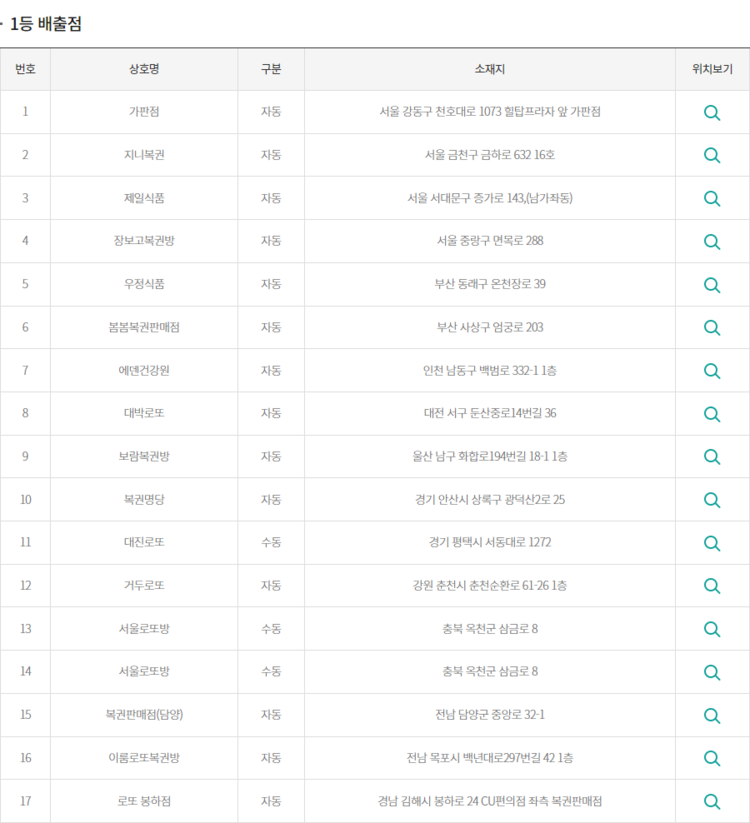
Task: Open location view for 가판점
Action: [x=712, y=113]
